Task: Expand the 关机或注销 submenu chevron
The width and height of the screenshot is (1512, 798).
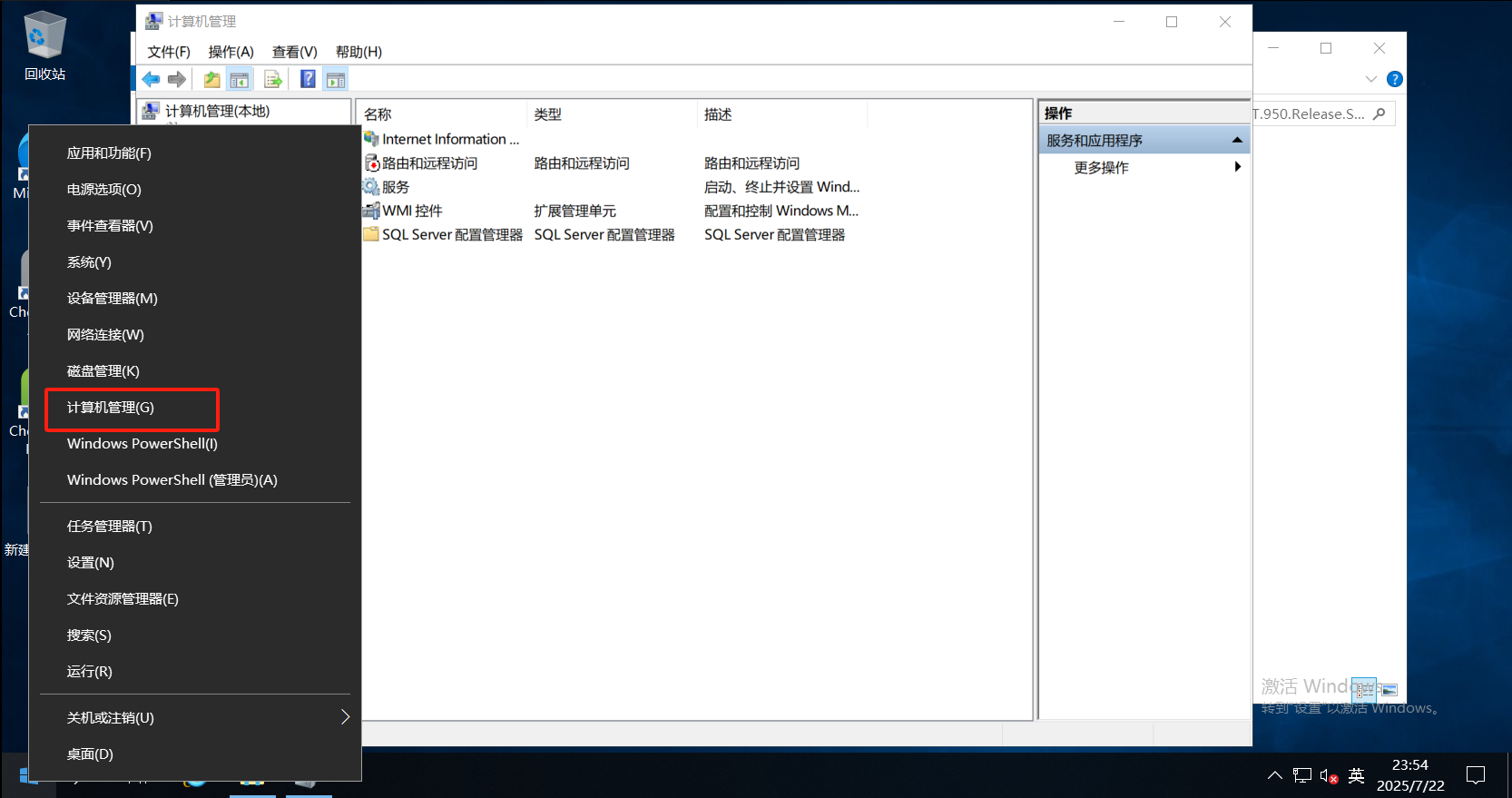Action: (345, 717)
